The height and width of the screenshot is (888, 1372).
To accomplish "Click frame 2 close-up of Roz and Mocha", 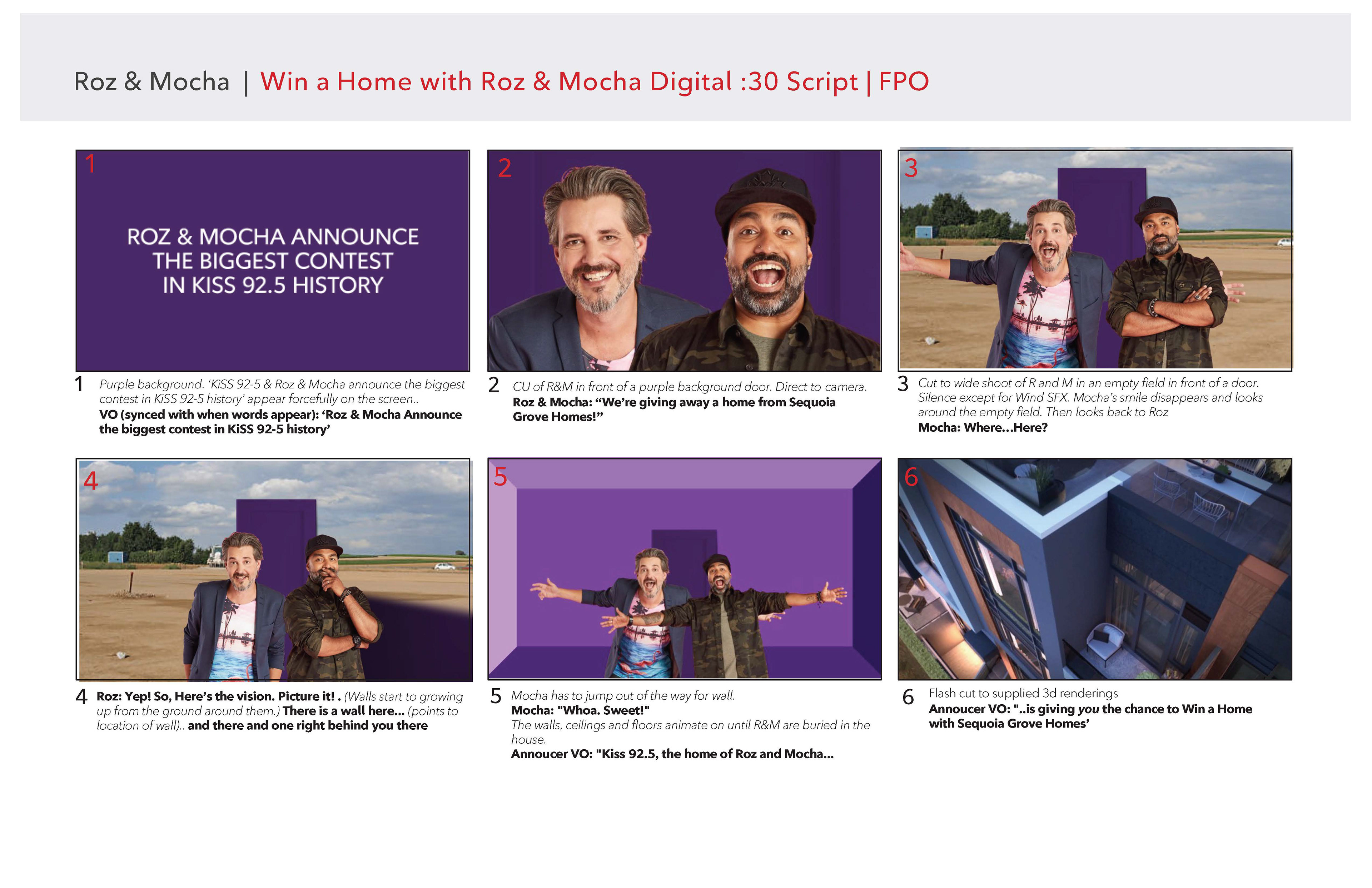I will tap(684, 261).
